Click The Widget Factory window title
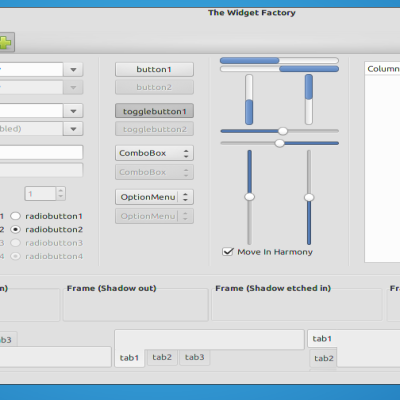The width and height of the screenshot is (400, 400). click(x=252, y=13)
